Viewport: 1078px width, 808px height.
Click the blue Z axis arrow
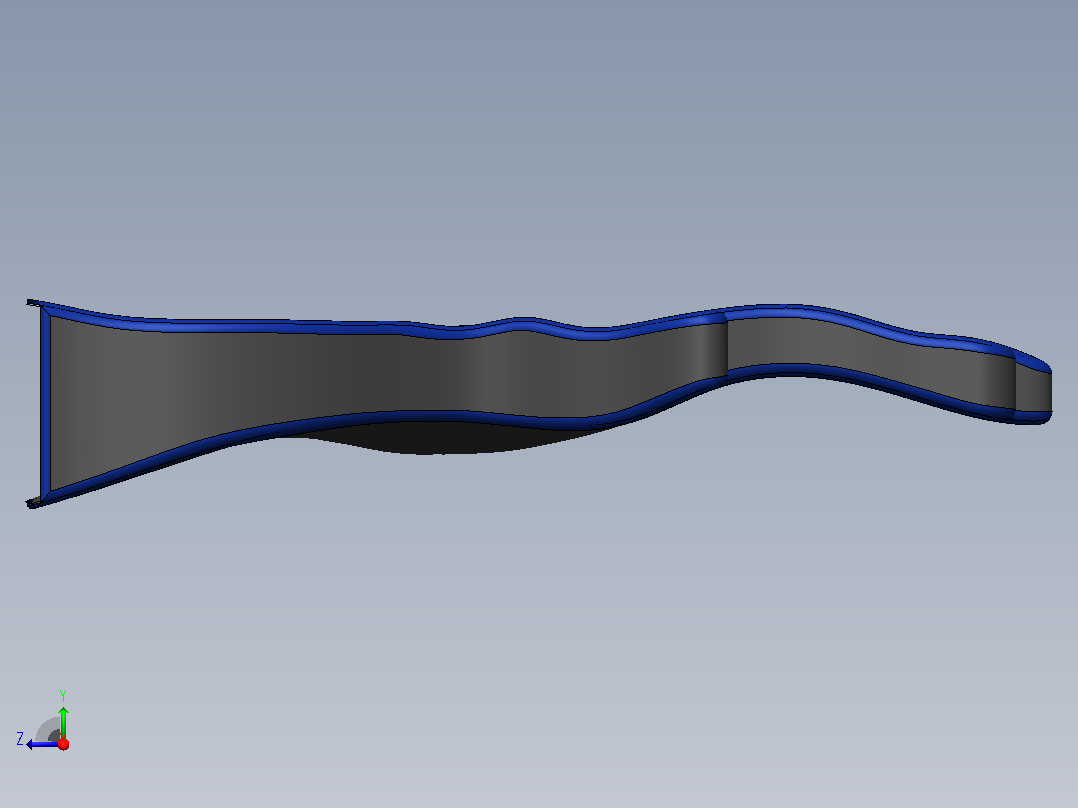pos(43,744)
